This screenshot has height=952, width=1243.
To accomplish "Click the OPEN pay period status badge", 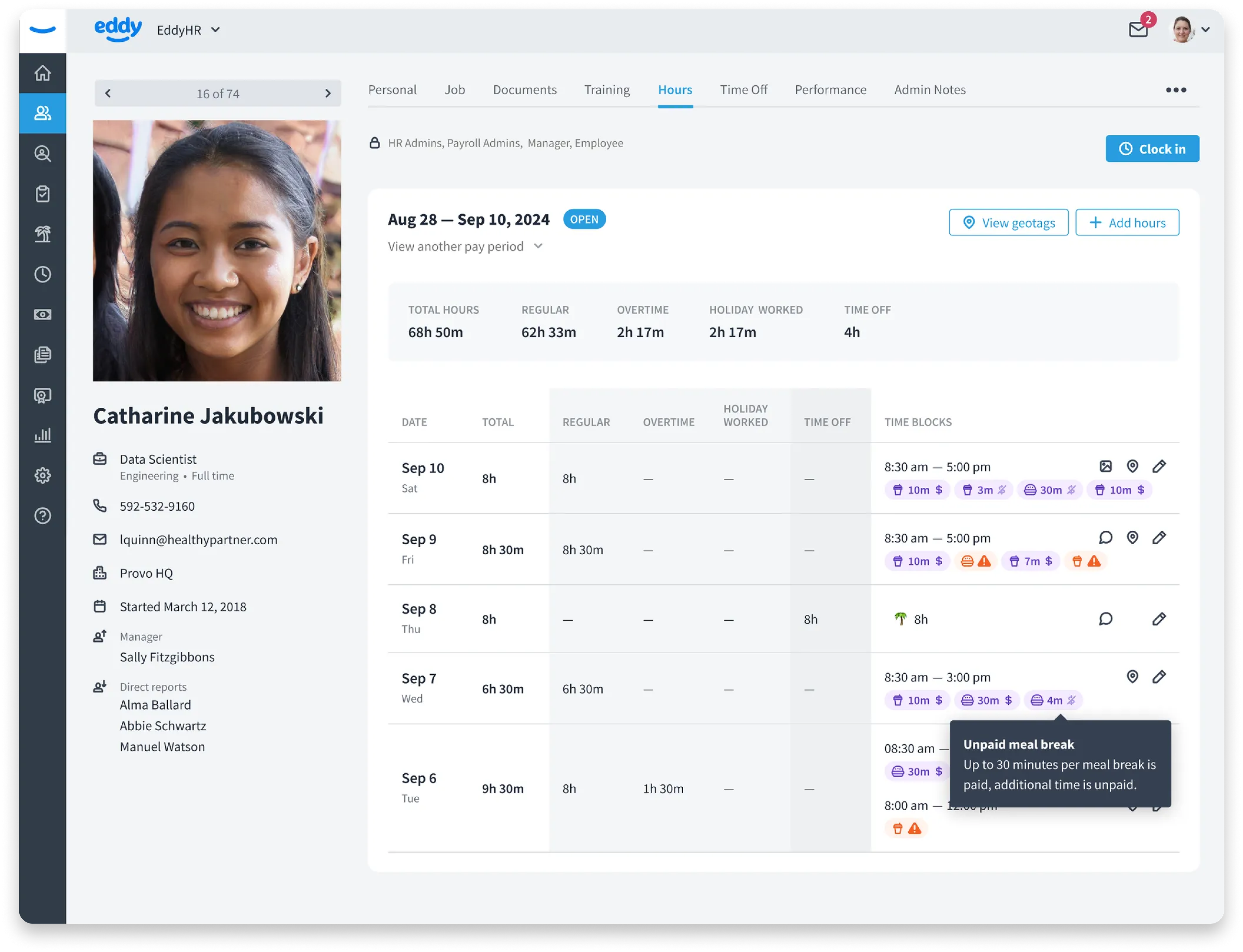I will (584, 219).
